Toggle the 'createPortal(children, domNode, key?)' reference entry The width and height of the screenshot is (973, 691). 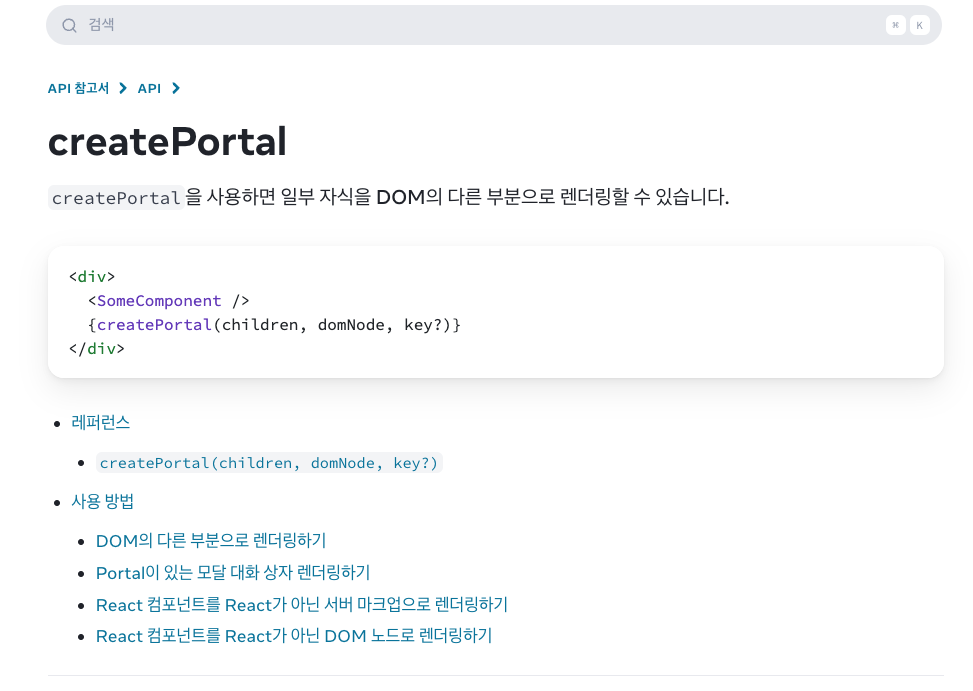268,462
